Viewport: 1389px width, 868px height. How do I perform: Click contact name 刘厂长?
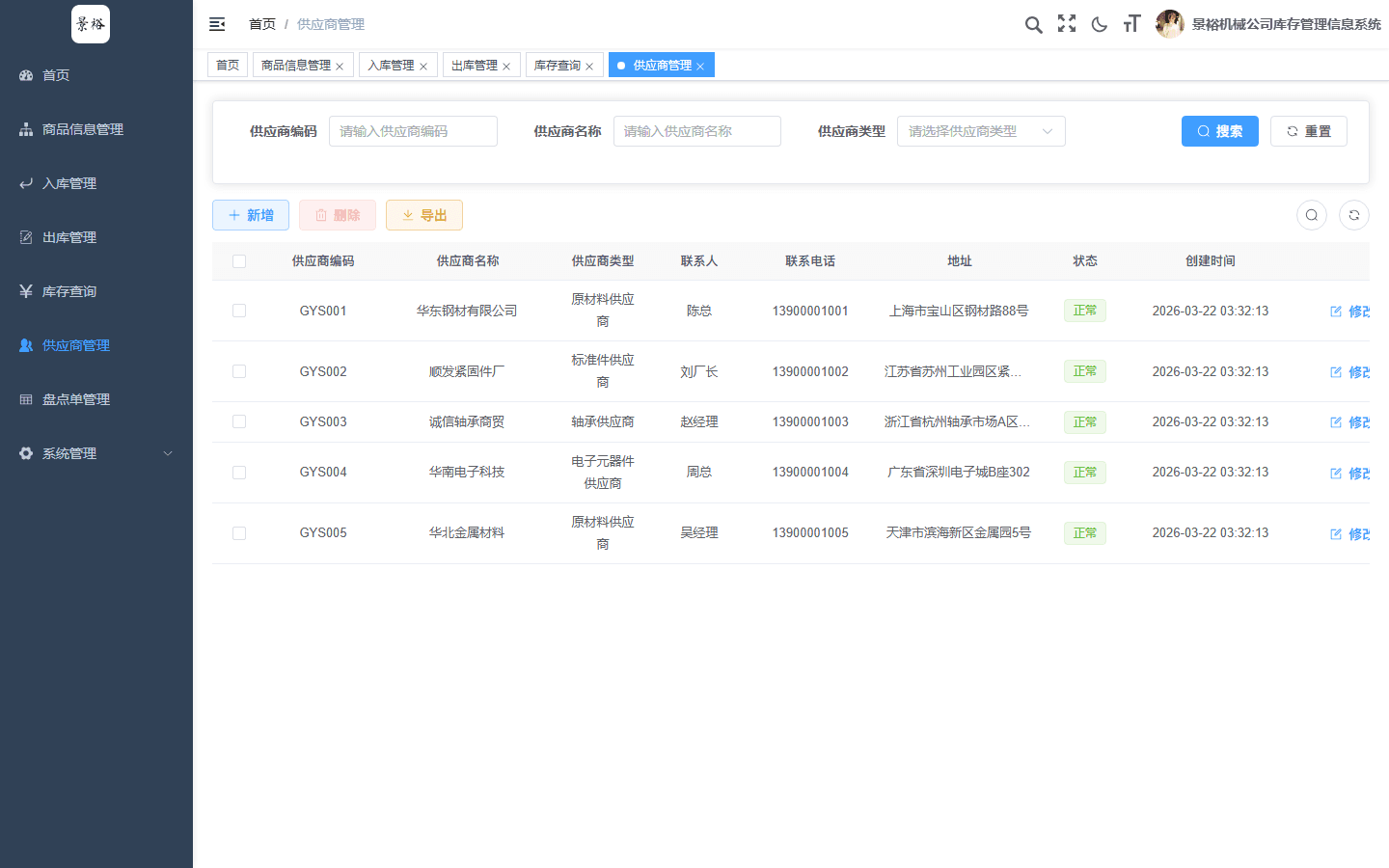tap(699, 371)
